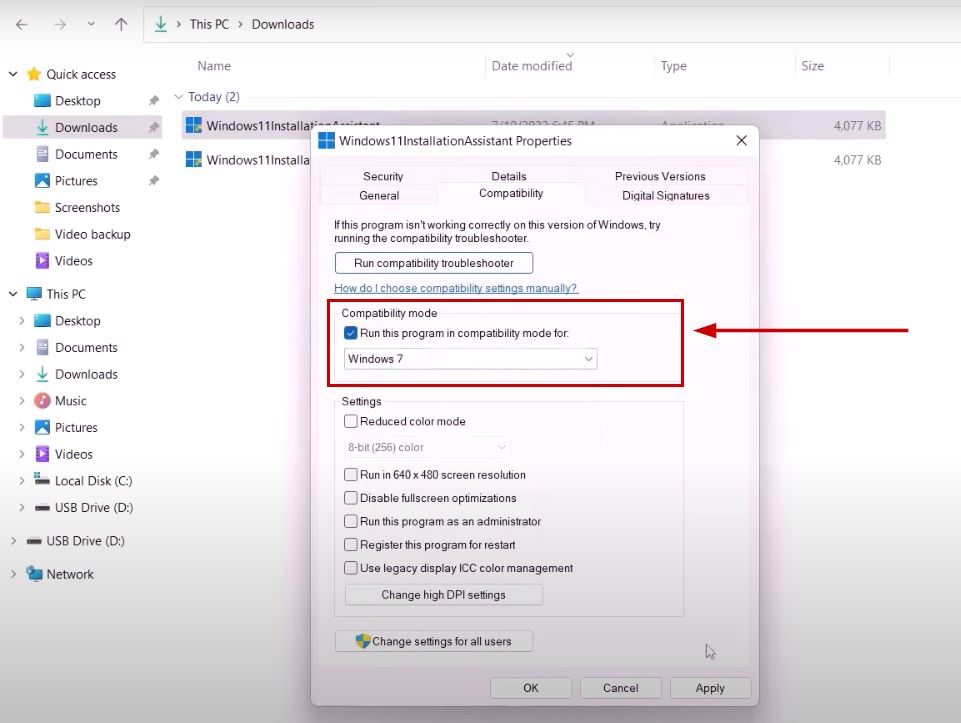Open the Screenshots folder icon
Image resolution: width=961 pixels, height=723 pixels.
42,207
